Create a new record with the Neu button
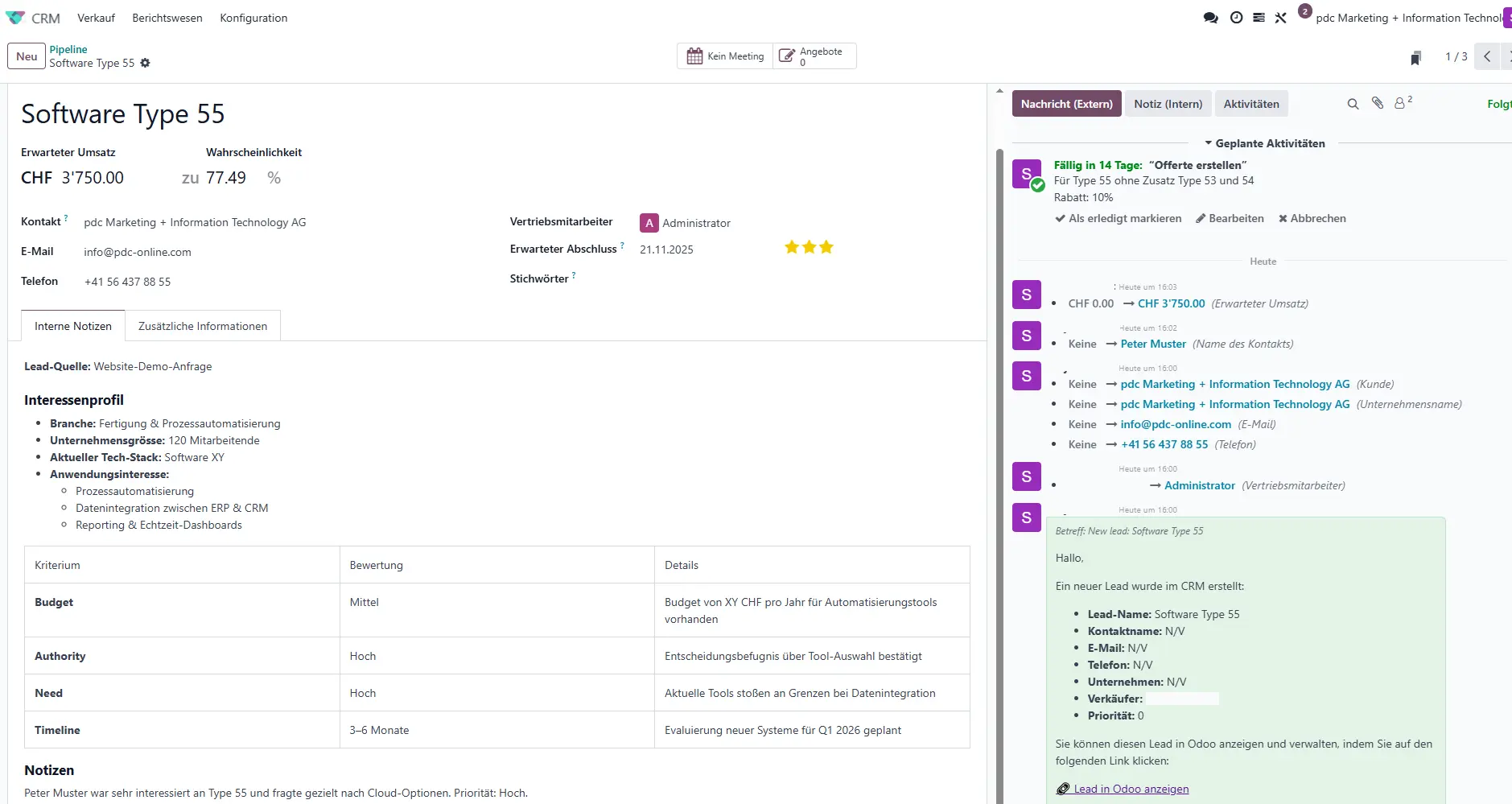Viewport: 1512px width, 804px height. pos(27,56)
